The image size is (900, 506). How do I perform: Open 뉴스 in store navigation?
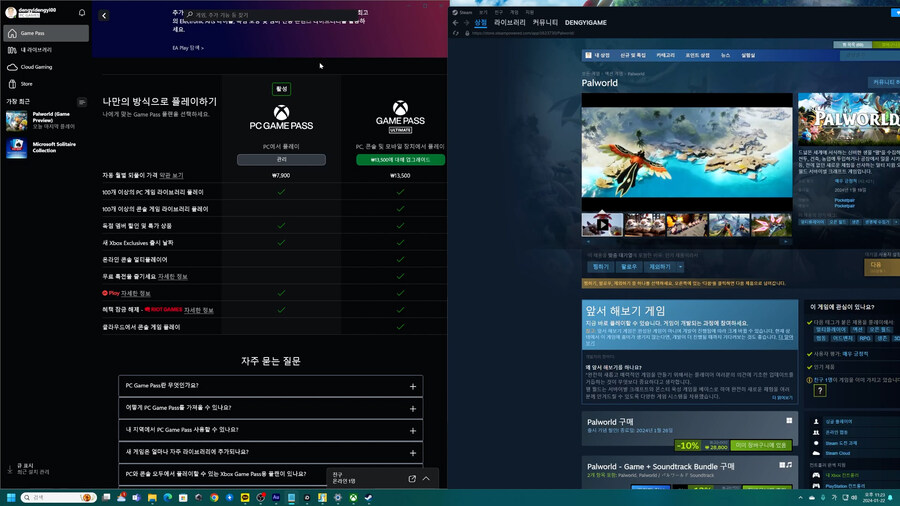tap(726, 56)
